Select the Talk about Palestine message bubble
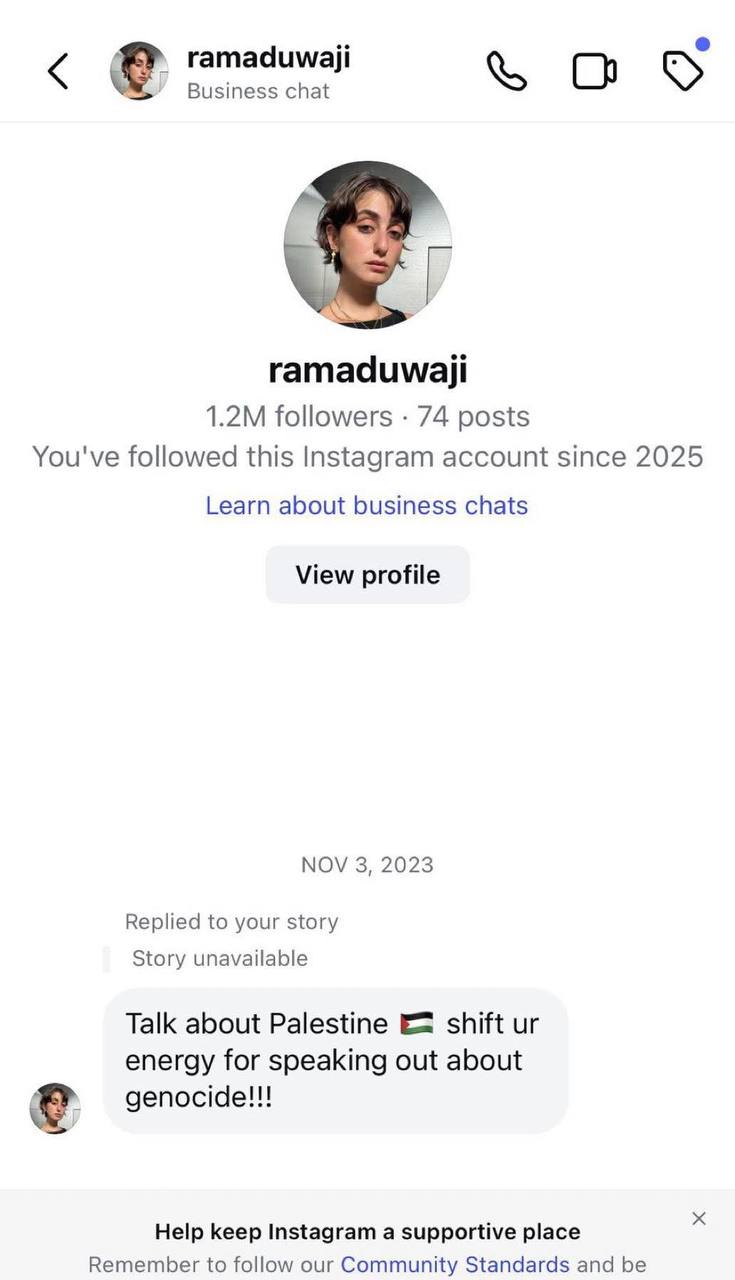 click(335, 1061)
